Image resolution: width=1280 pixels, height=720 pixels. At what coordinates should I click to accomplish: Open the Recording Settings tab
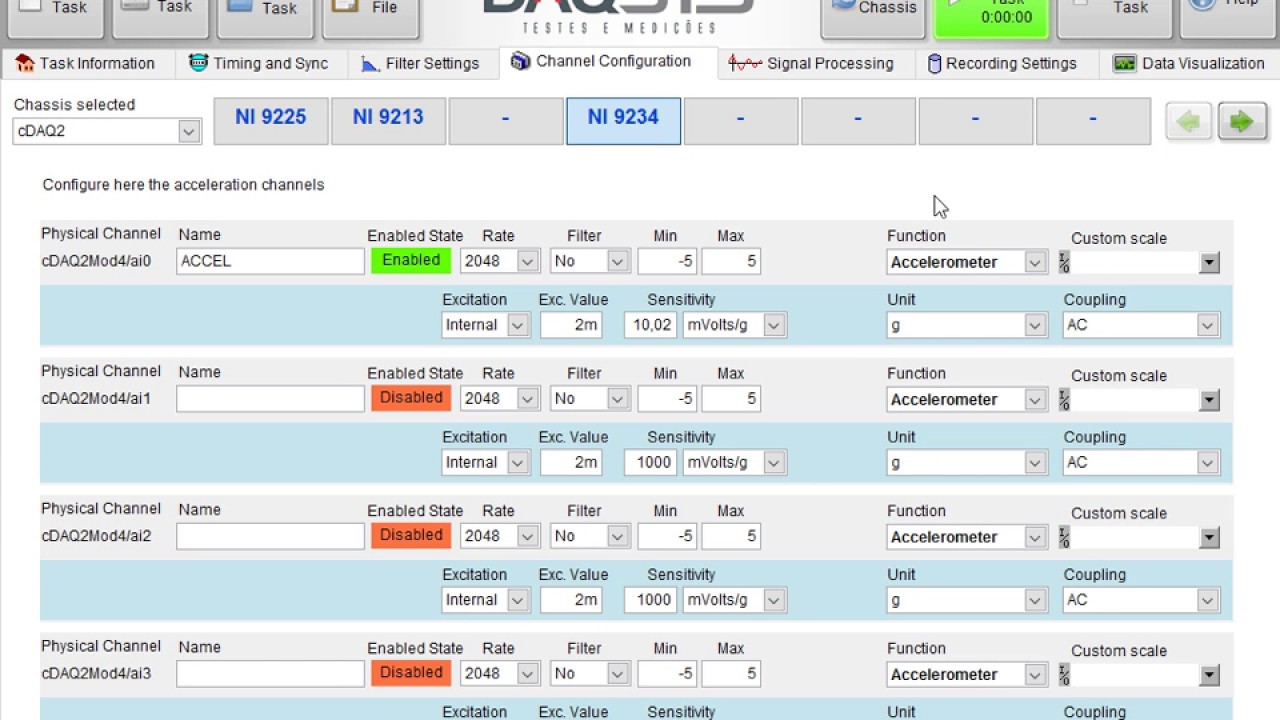[1003, 63]
